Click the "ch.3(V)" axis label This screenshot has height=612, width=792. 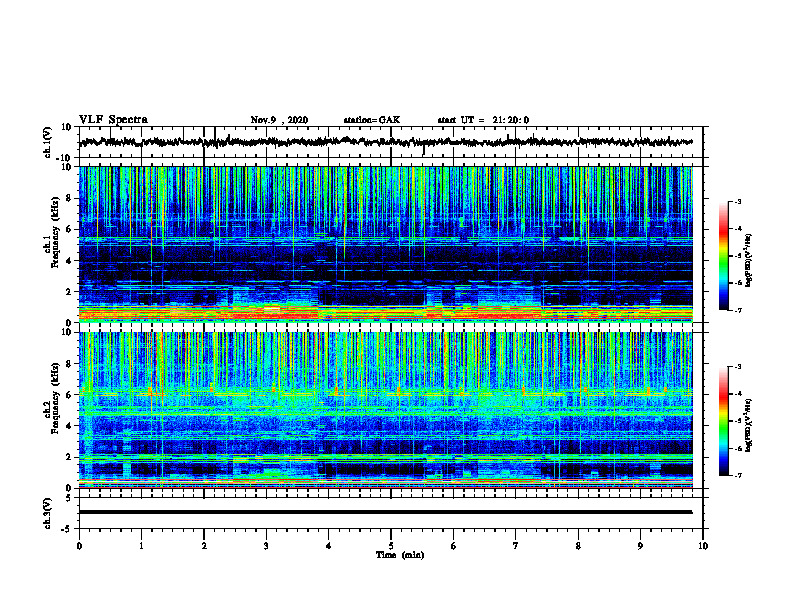point(48,513)
